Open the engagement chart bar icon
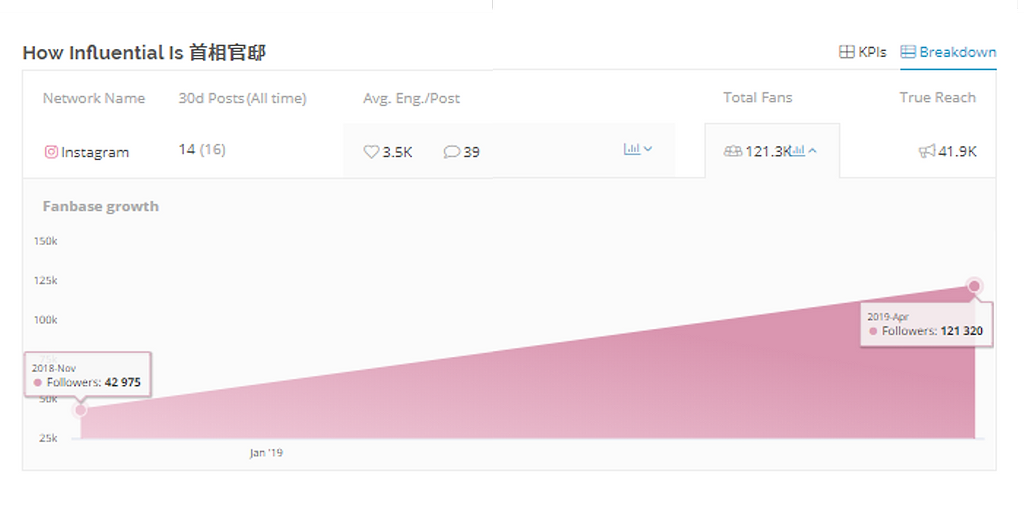Screen dimensions: 1024x518 [632, 149]
